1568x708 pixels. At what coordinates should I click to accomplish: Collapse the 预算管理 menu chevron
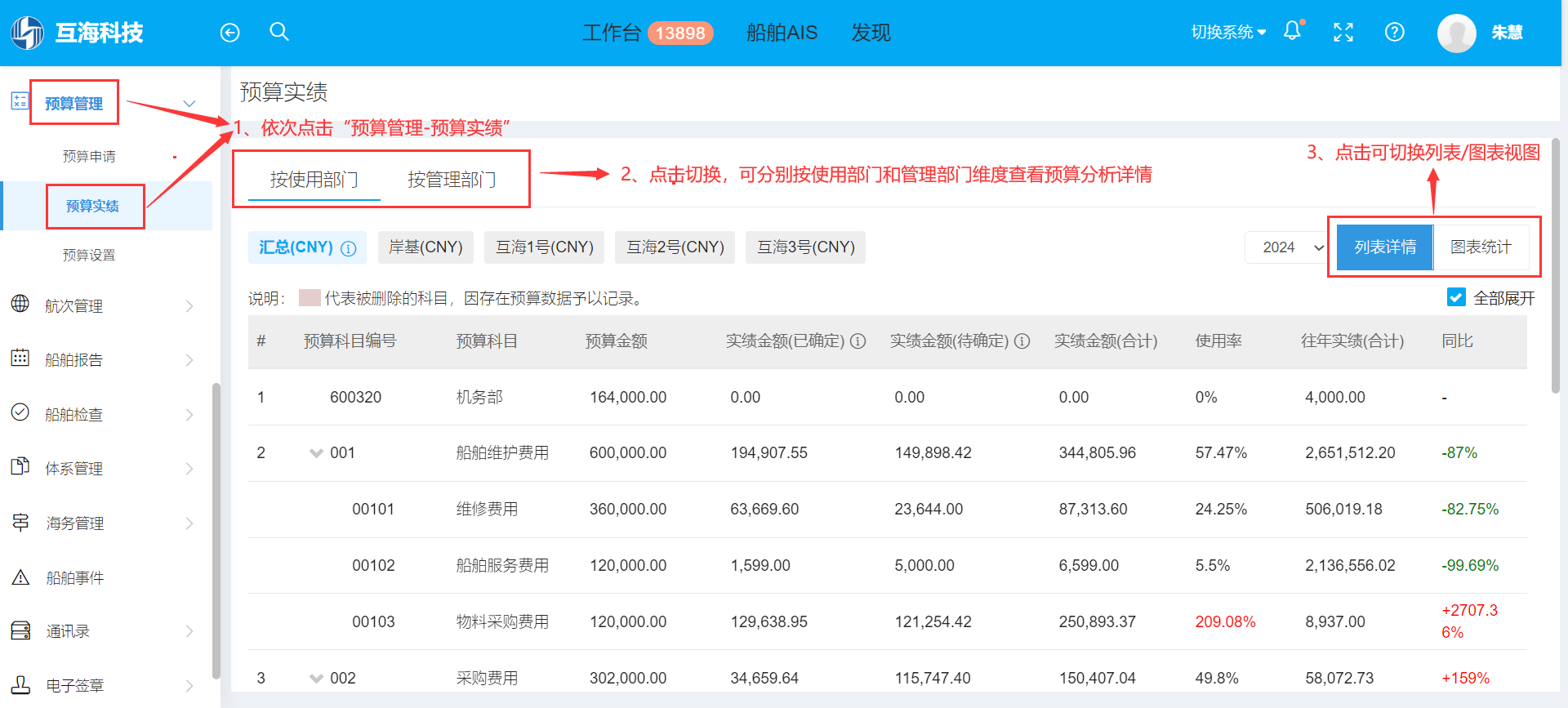(x=189, y=104)
